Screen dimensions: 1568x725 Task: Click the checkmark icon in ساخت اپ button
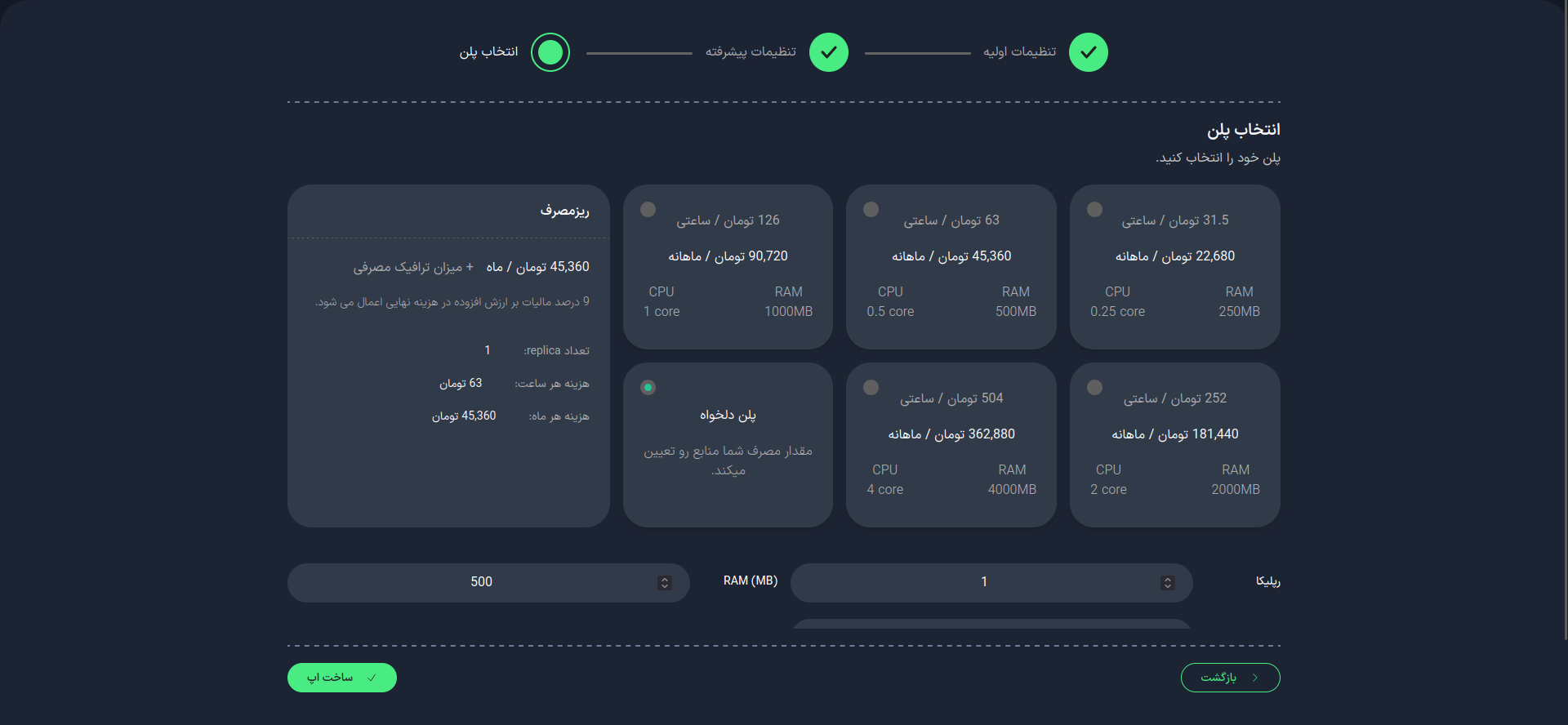pyautogui.click(x=372, y=678)
